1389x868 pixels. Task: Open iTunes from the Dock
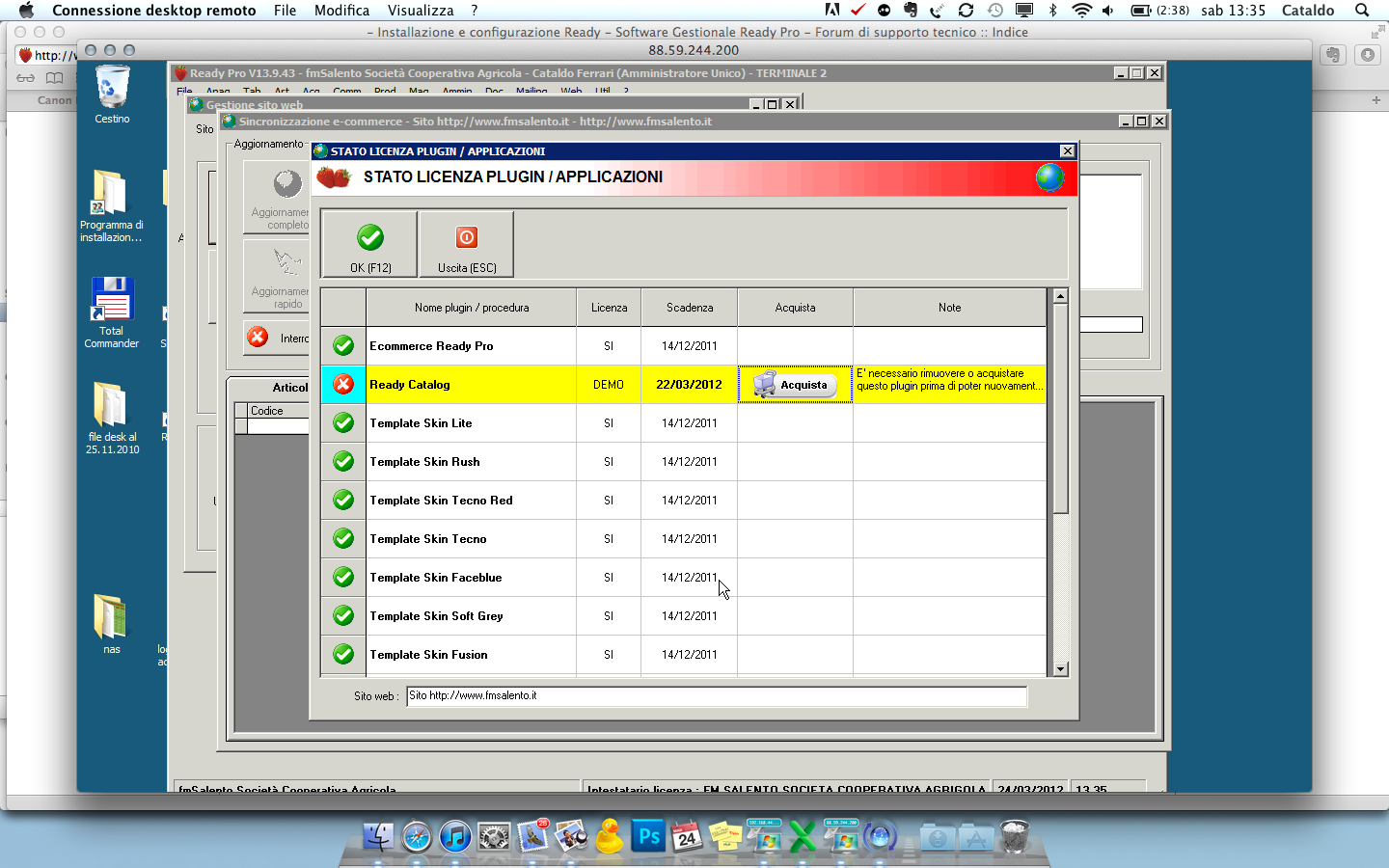click(x=455, y=836)
